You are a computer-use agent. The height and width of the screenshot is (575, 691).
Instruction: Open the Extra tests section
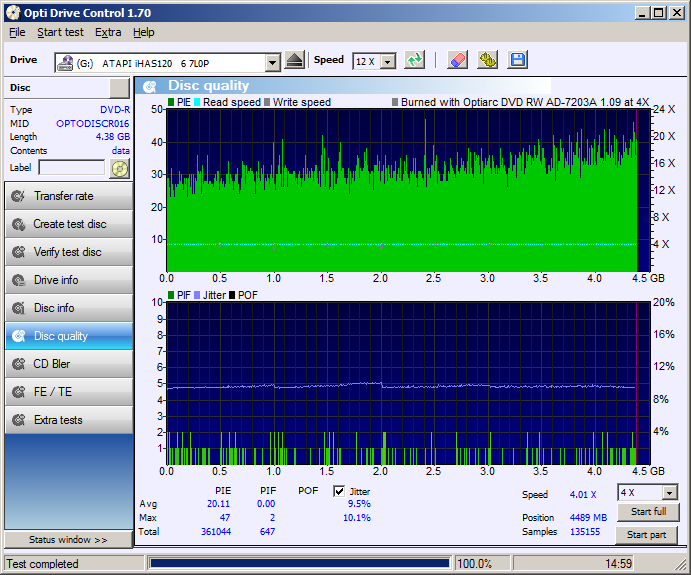(69, 420)
